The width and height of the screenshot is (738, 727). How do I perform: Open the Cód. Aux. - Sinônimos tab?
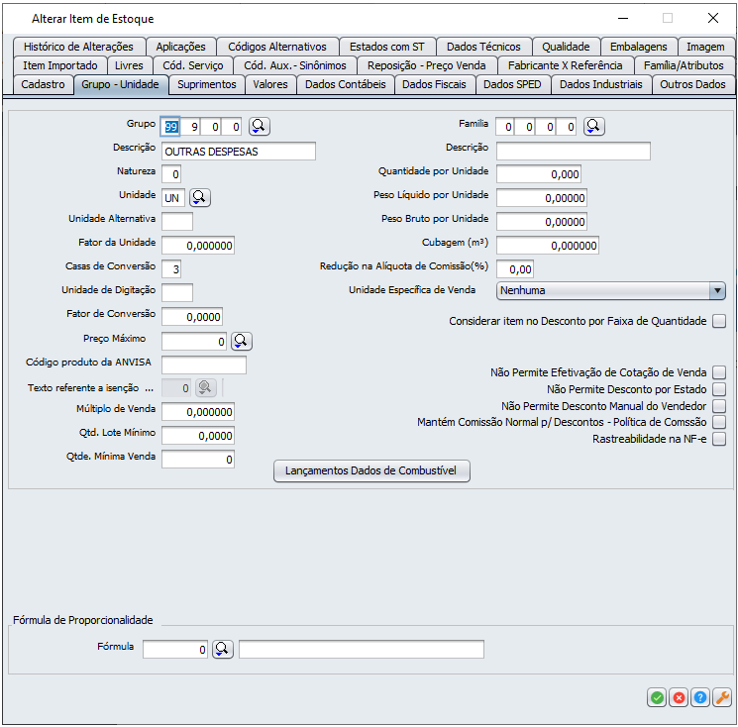pos(295,65)
